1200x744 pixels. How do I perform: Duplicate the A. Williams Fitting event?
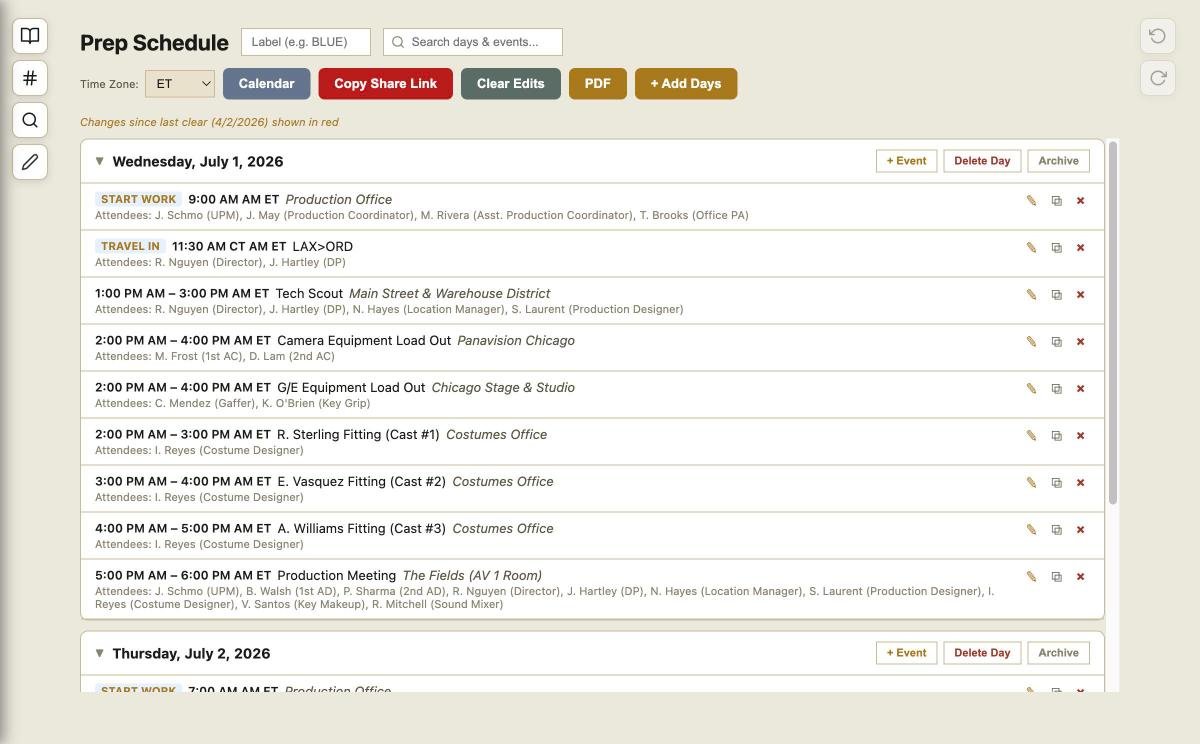[1056, 530]
